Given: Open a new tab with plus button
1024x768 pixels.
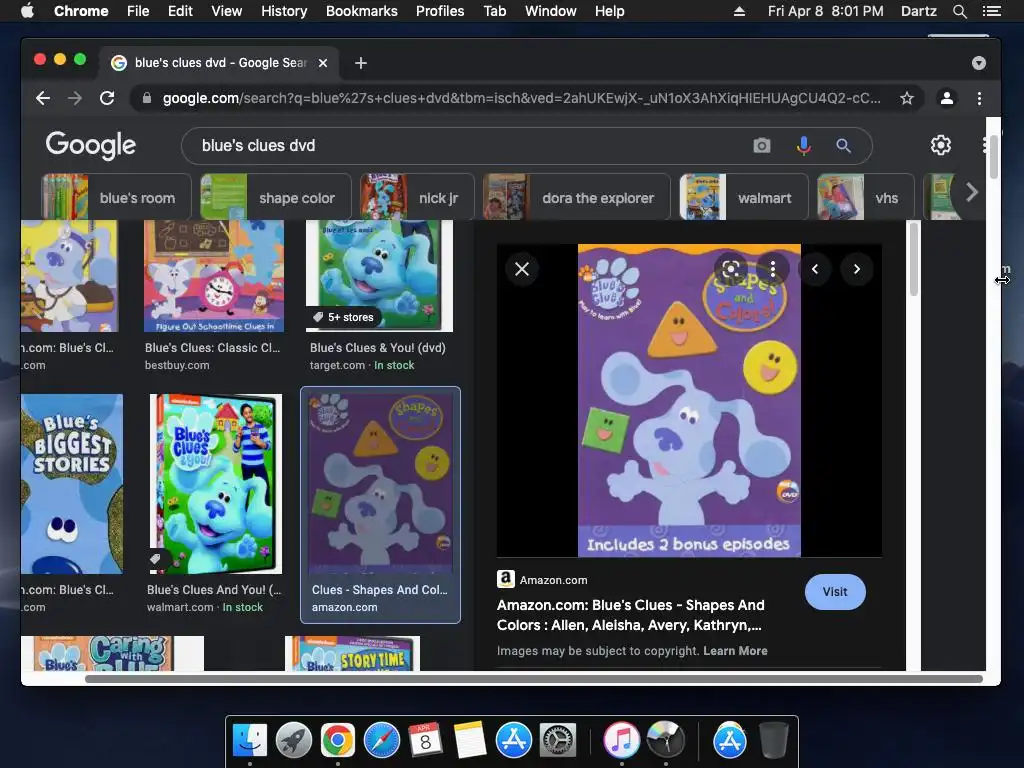Looking at the screenshot, I should point(360,63).
